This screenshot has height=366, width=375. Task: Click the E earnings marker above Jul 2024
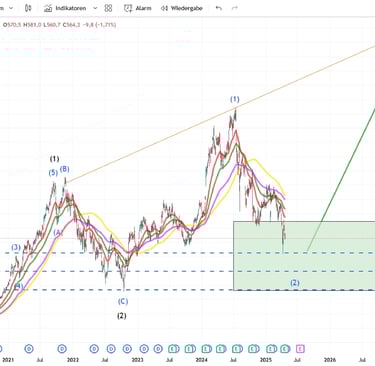coord(237,349)
